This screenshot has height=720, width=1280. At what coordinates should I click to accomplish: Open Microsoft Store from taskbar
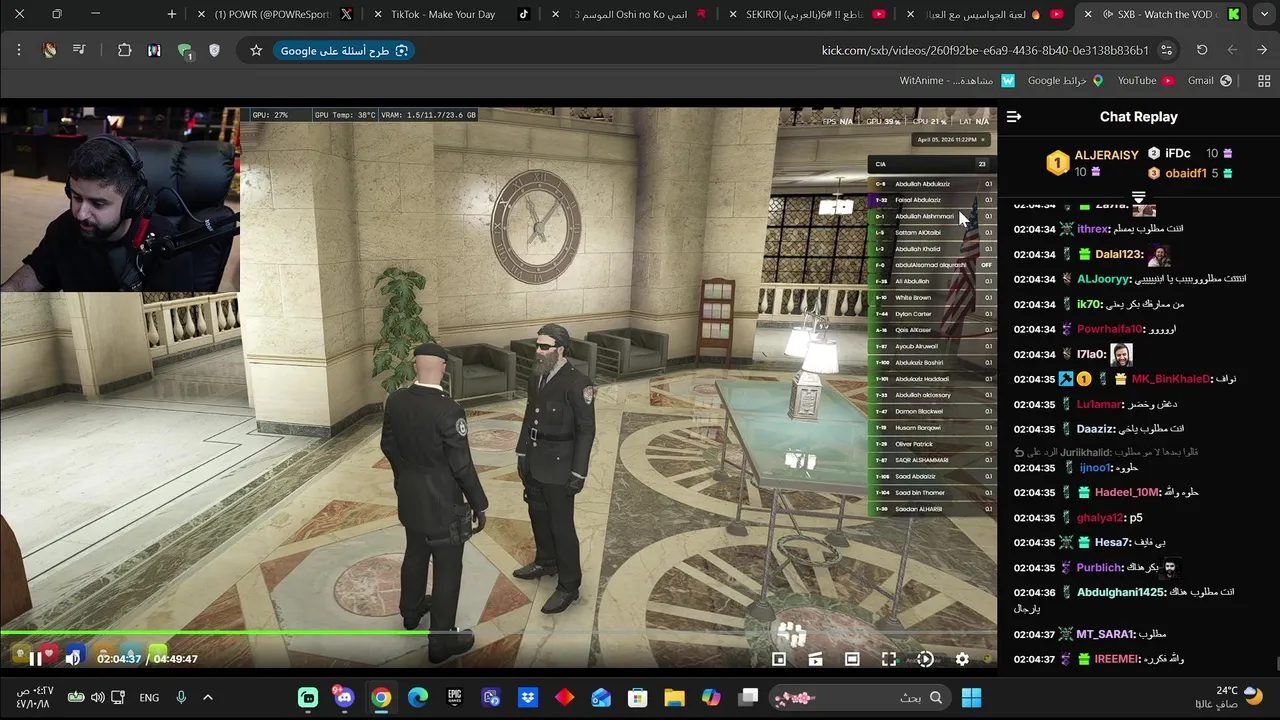637,697
